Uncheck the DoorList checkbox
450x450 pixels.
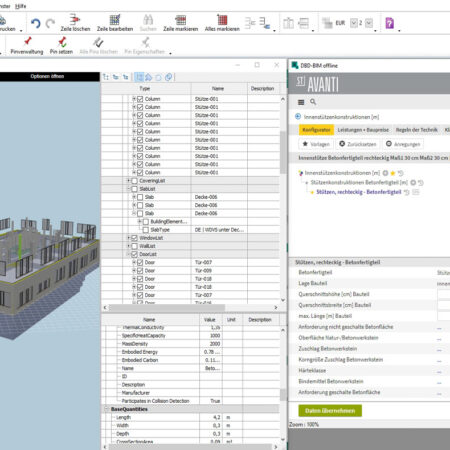pos(134,254)
